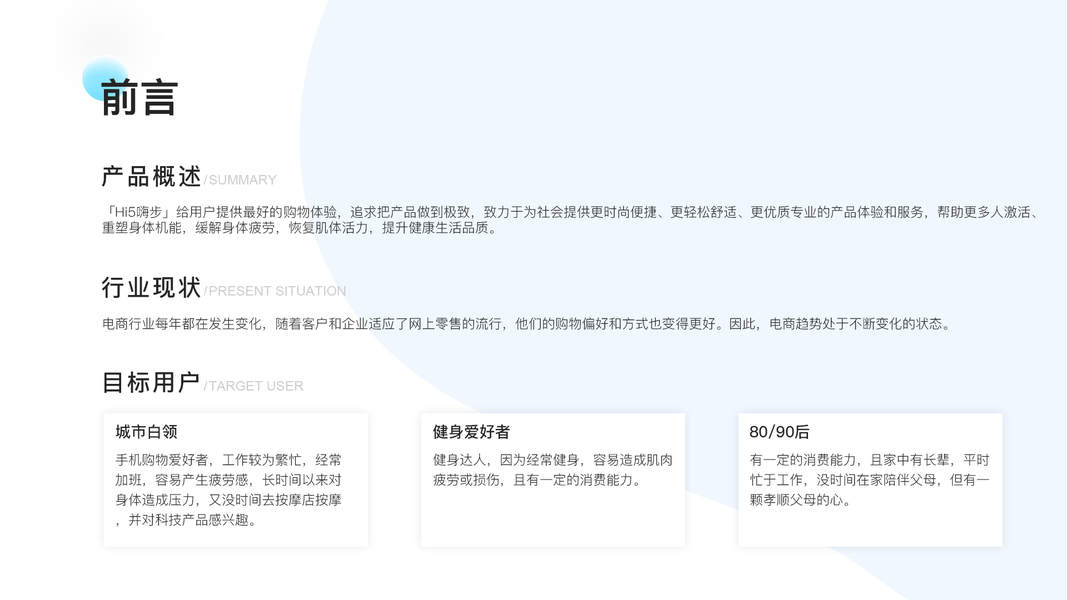Click the 健身爱好者 card title
The height and width of the screenshot is (600, 1067).
(472, 432)
